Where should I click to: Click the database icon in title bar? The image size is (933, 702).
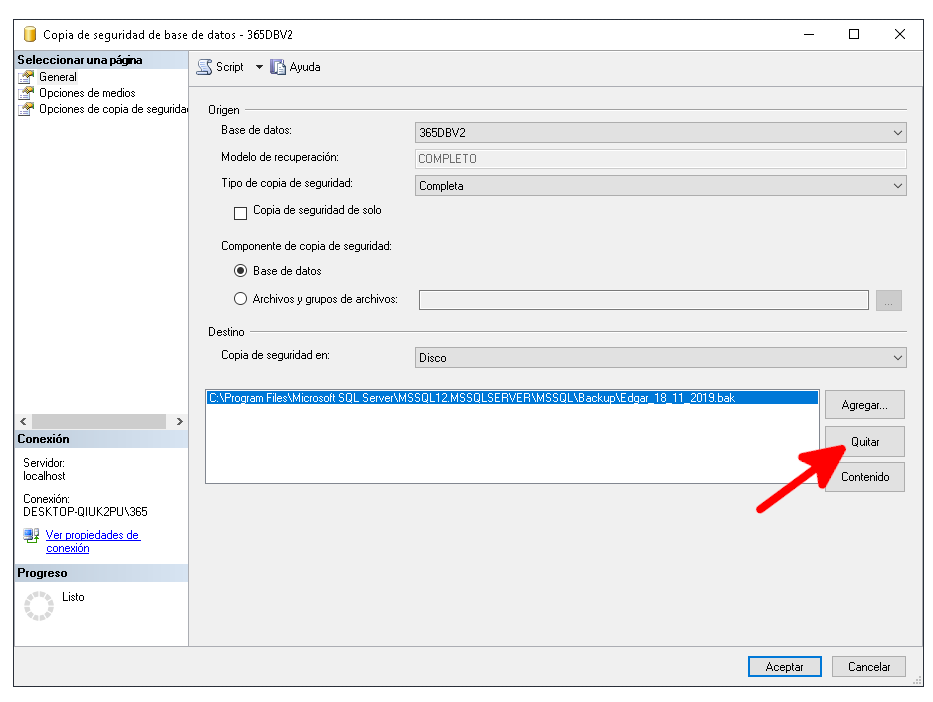pyautogui.click(x=30, y=34)
